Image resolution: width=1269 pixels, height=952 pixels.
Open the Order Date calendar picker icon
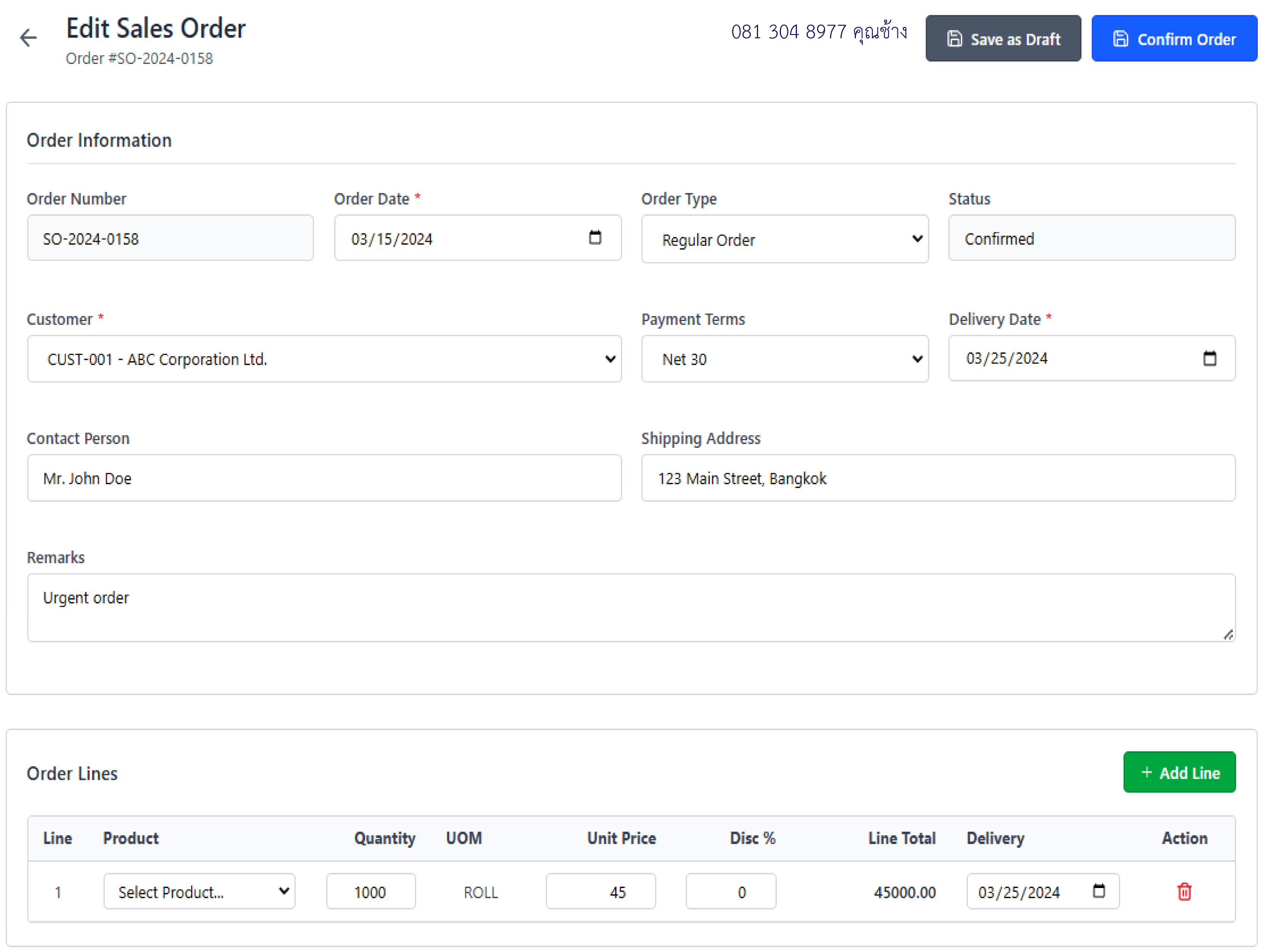[x=595, y=238]
